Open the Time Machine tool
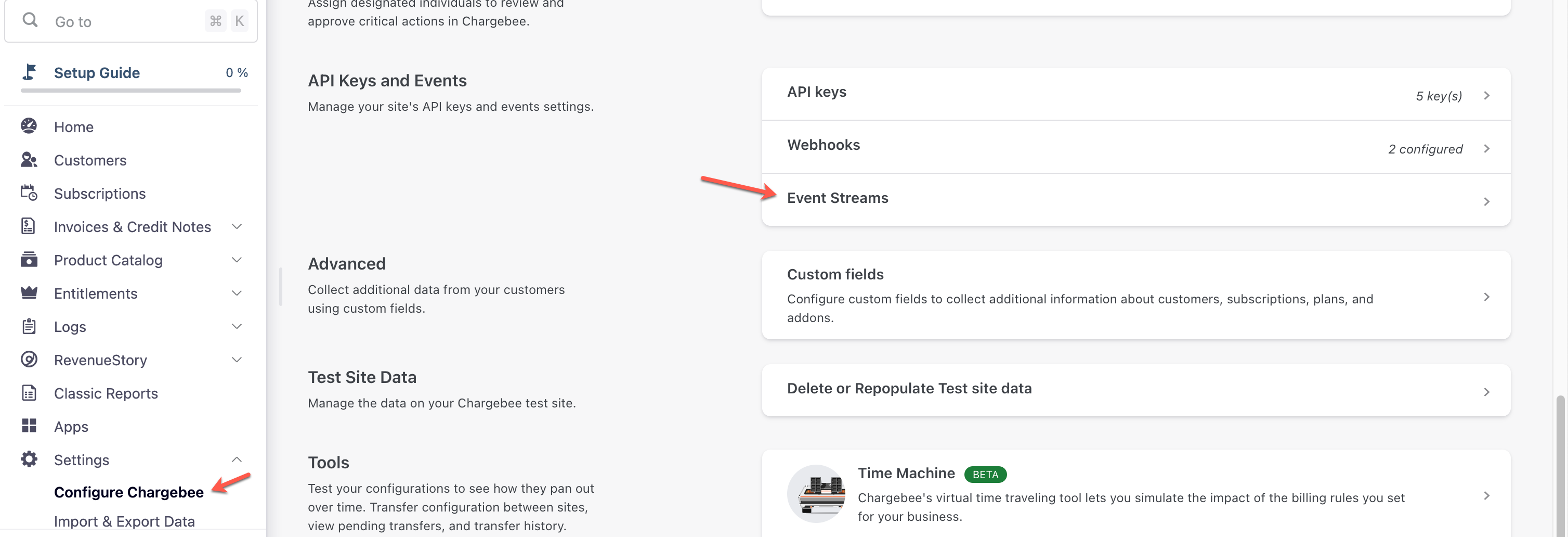The image size is (1568, 537). point(1136,494)
